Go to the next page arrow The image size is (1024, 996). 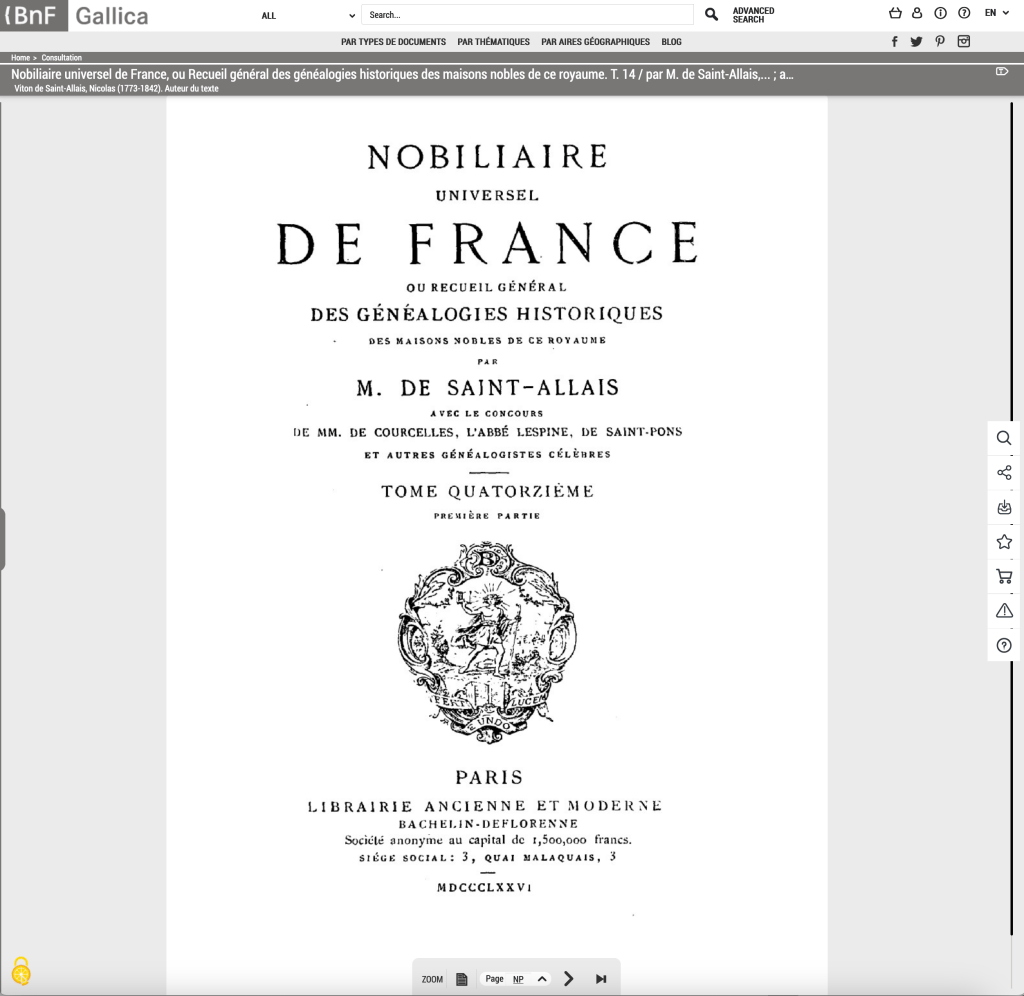(569, 979)
